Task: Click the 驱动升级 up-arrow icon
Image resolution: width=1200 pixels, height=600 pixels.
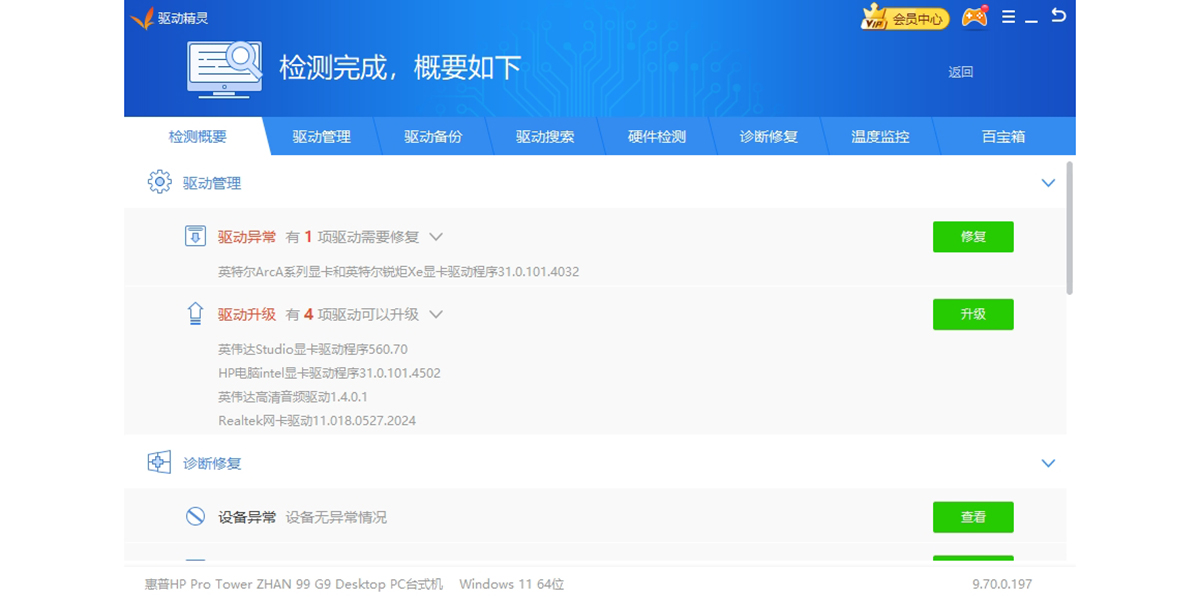Action: (x=195, y=314)
